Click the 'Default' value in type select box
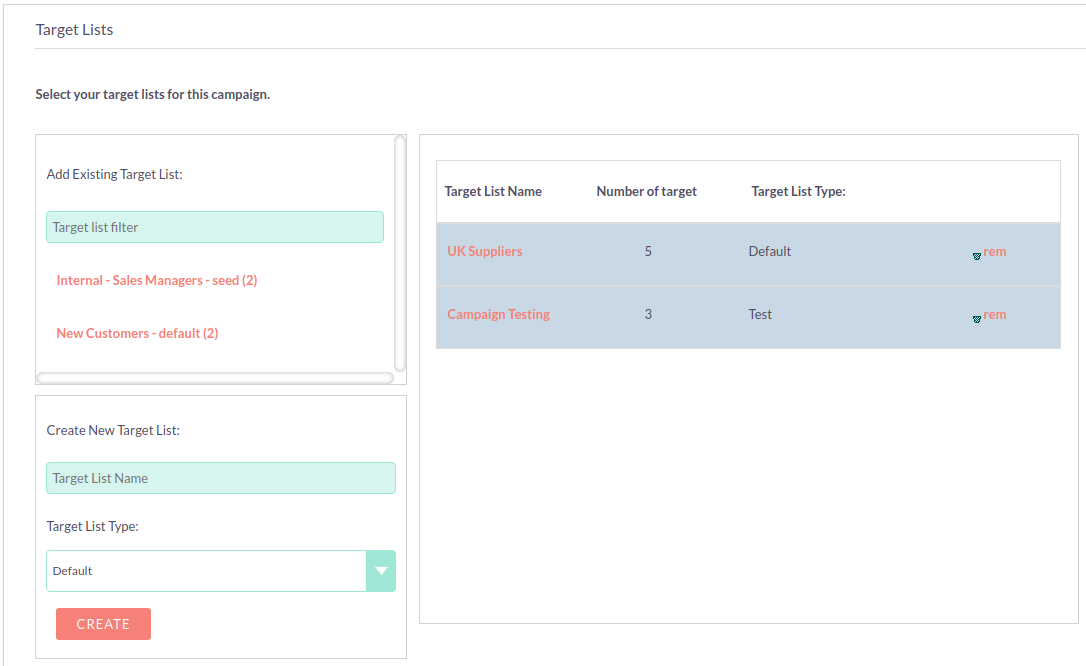Screen dimensions: 1086x666 [x=200, y=571]
